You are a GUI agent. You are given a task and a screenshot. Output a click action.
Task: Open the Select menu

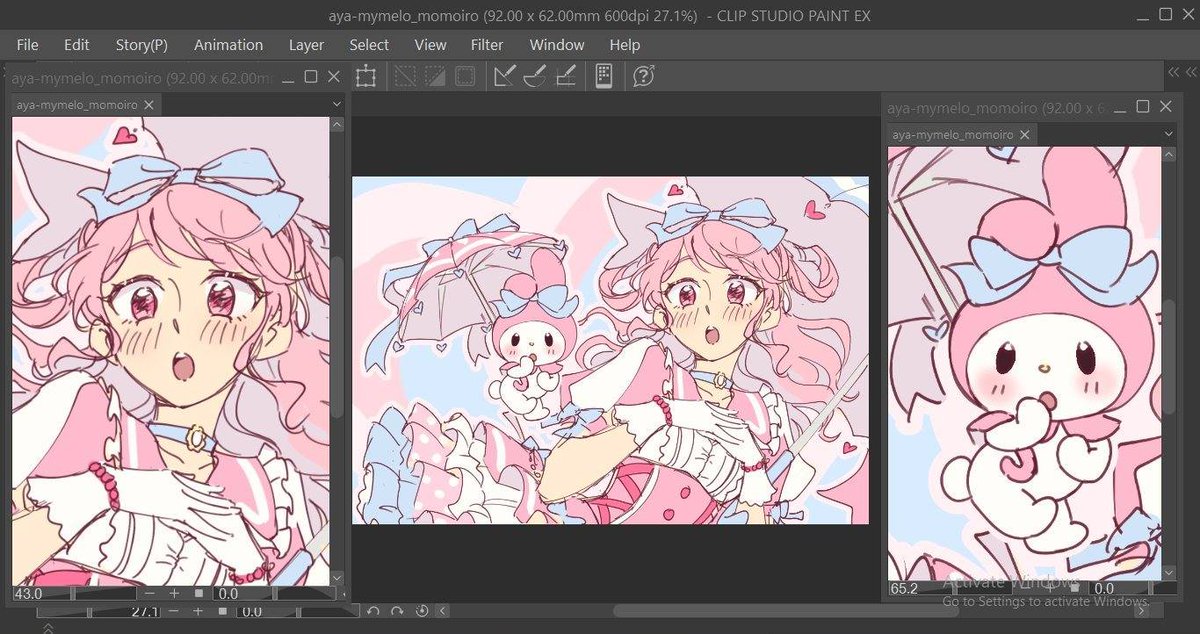point(369,45)
